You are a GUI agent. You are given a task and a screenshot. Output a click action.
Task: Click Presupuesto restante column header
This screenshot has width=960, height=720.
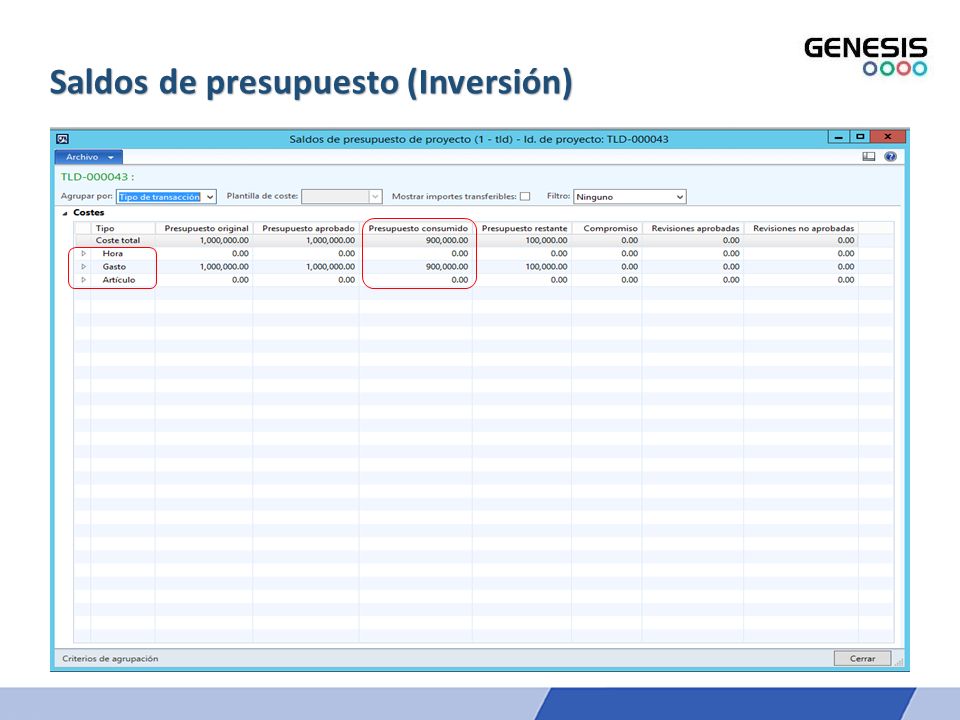524,228
